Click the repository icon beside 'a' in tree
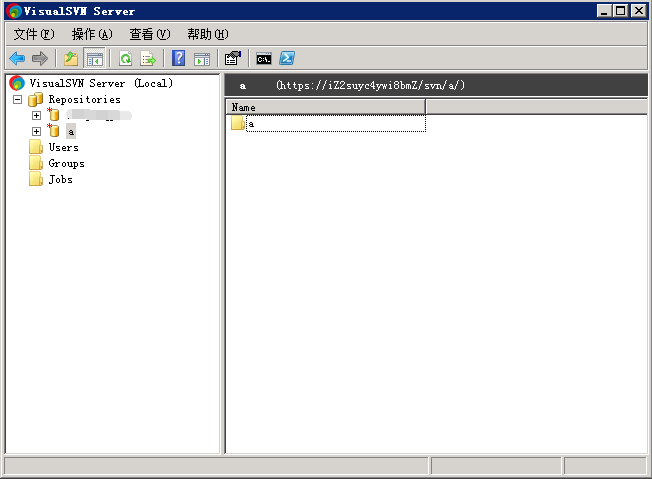Image resolution: width=652 pixels, height=479 pixels. coord(53,131)
